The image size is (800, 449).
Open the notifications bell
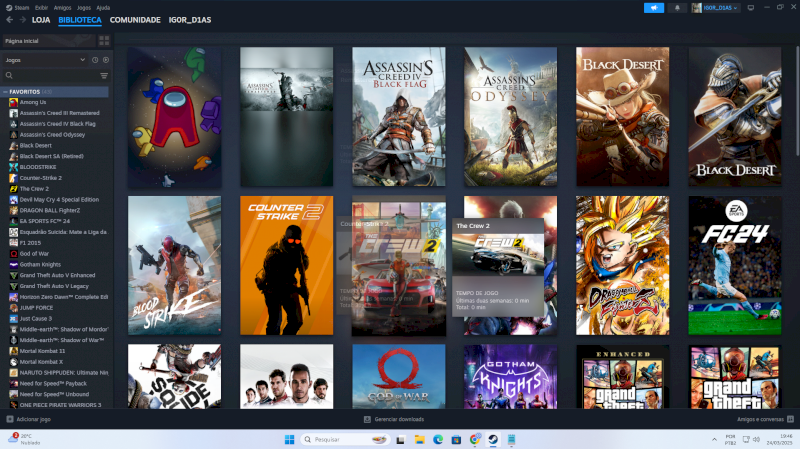click(677, 7)
